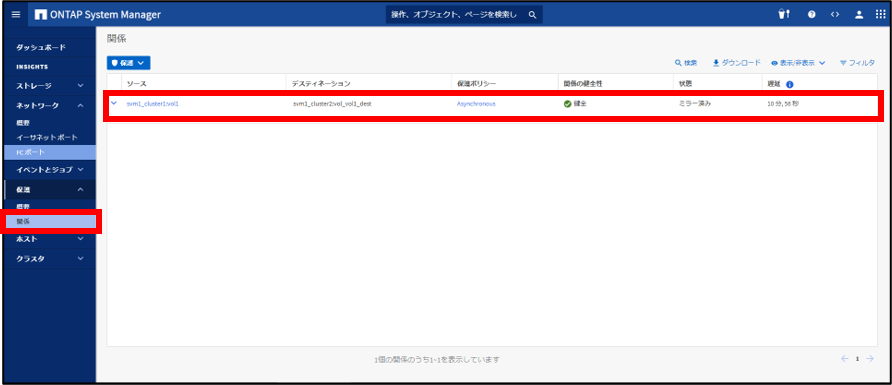Viewport: 892px width, 385px height.
Task: Click the latency column info icon
Action: point(790,84)
